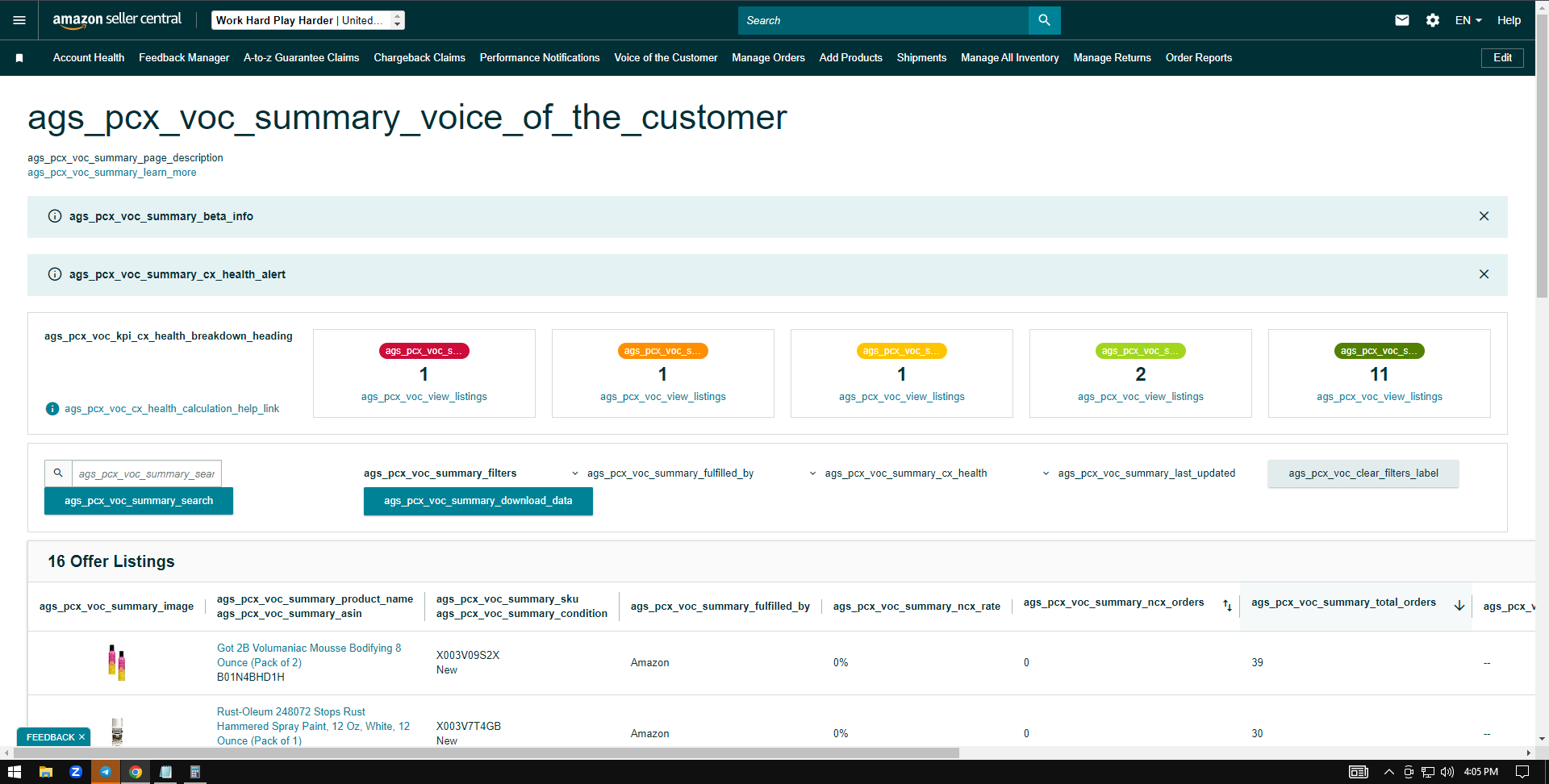Open Got 2B Volumaniac Mousse product link
This screenshot has height=784, width=1549.
309,655
